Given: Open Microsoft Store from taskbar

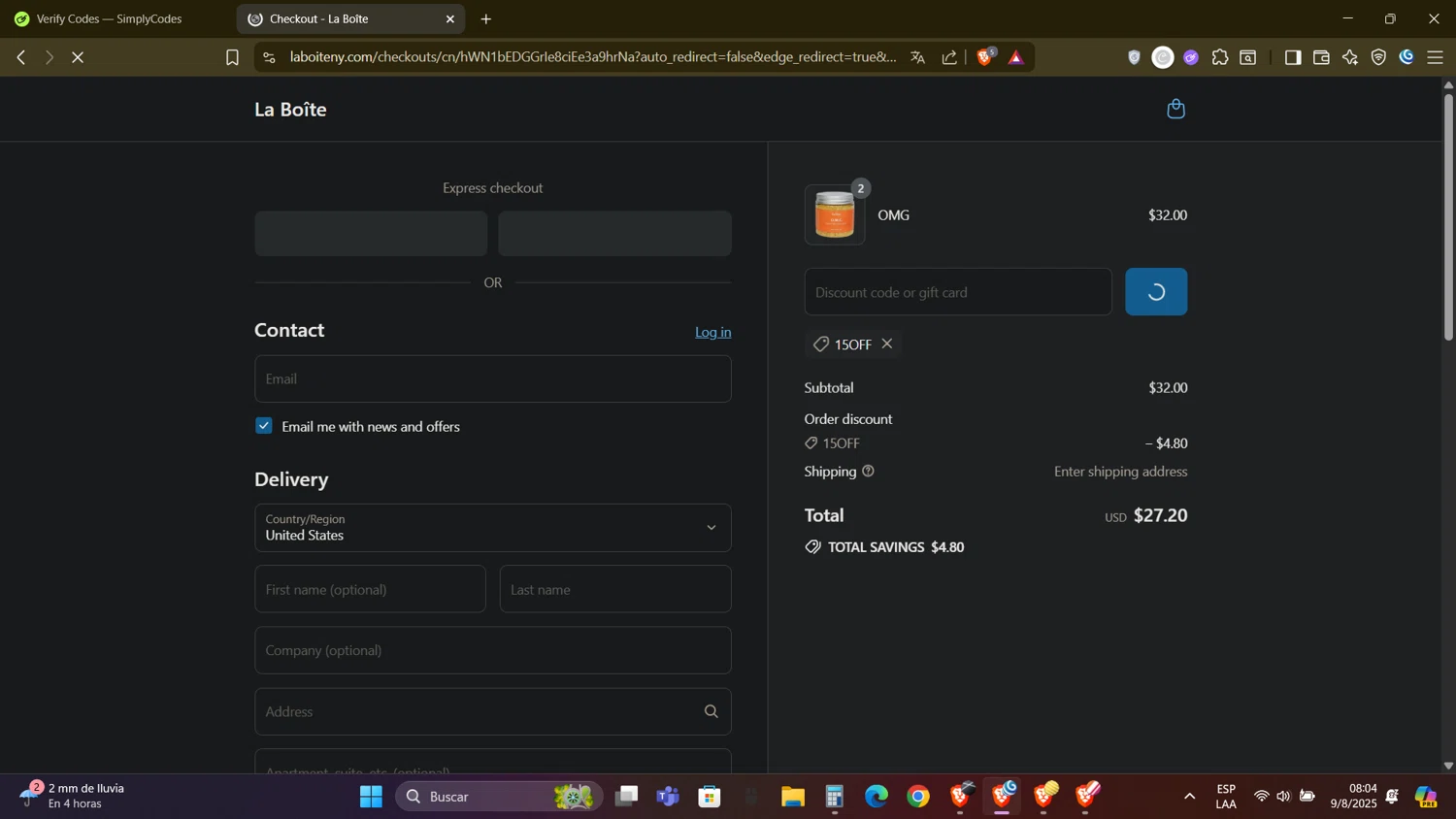Looking at the screenshot, I should point(710,797).
